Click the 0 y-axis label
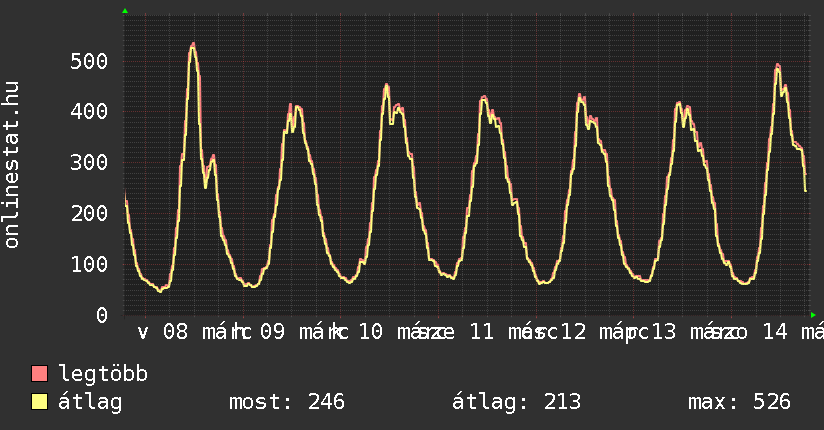The height and width of the screenshot is (430, 824). coord(102,315)
